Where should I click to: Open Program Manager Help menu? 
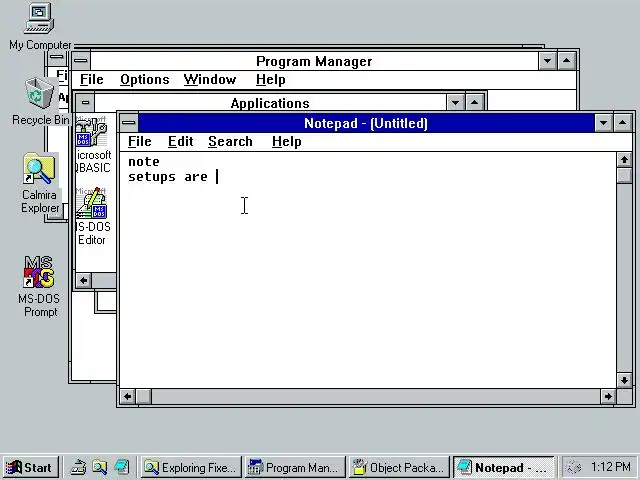point(271,80)
